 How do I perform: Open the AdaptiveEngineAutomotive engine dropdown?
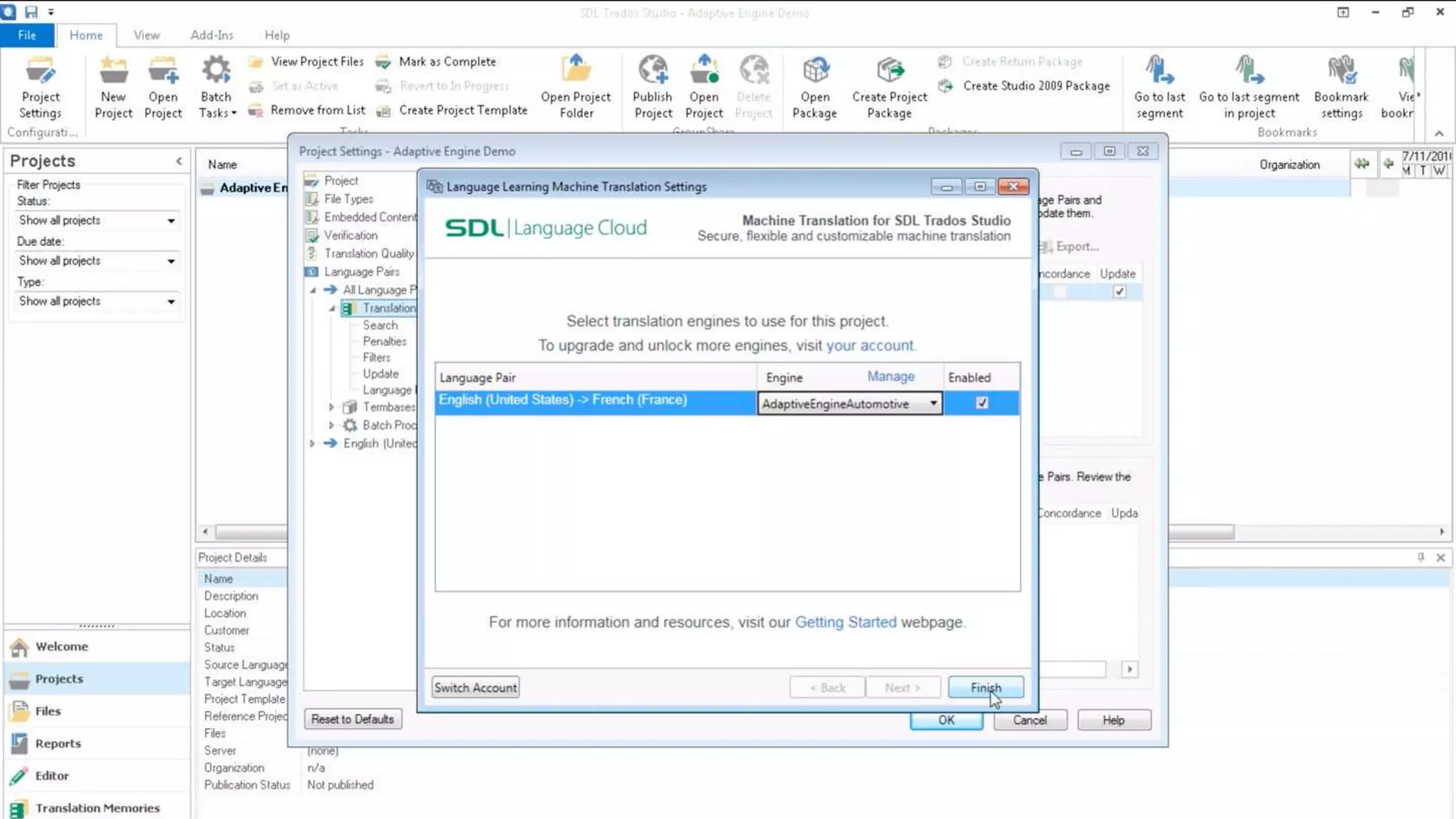coord(933,404)
